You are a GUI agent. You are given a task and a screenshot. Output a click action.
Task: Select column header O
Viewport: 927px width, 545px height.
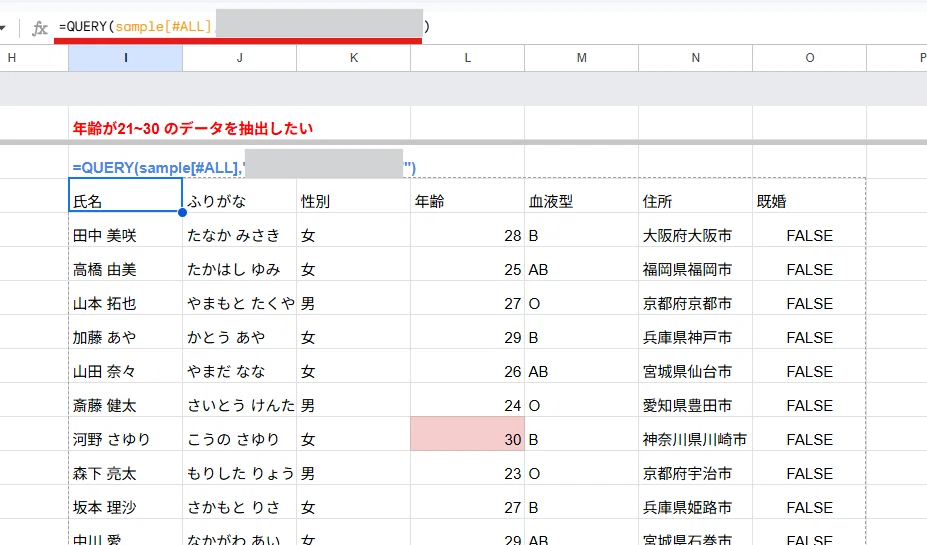tap(810, 58)
